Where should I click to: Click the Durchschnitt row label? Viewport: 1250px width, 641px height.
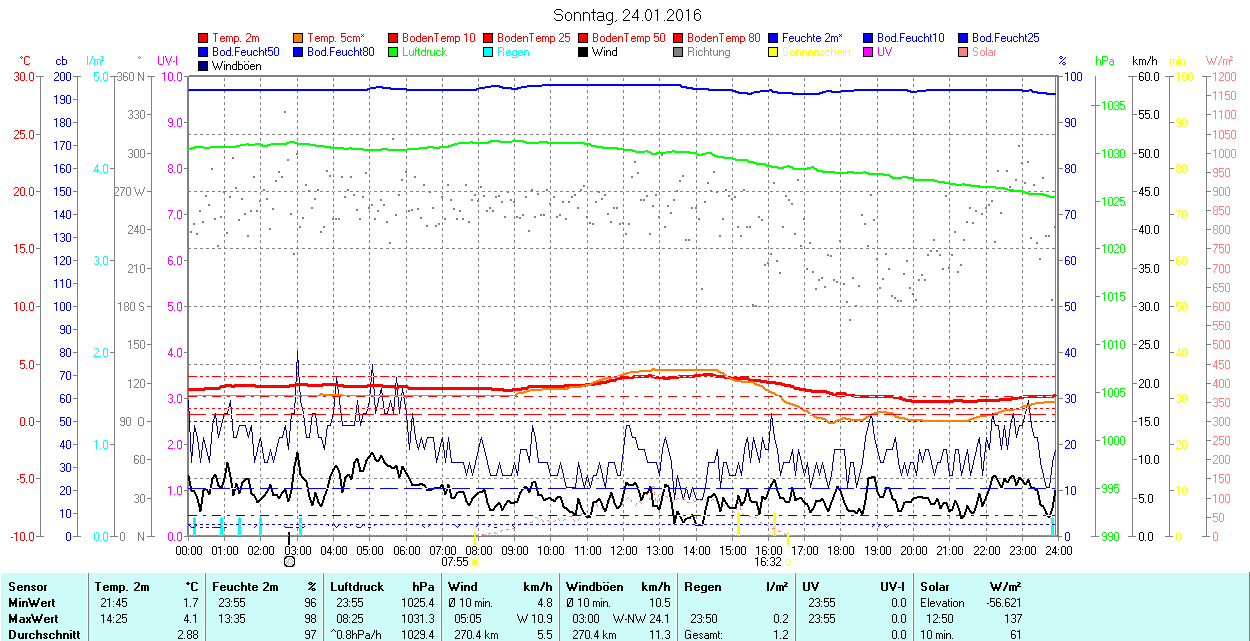[x=41, y=634]
